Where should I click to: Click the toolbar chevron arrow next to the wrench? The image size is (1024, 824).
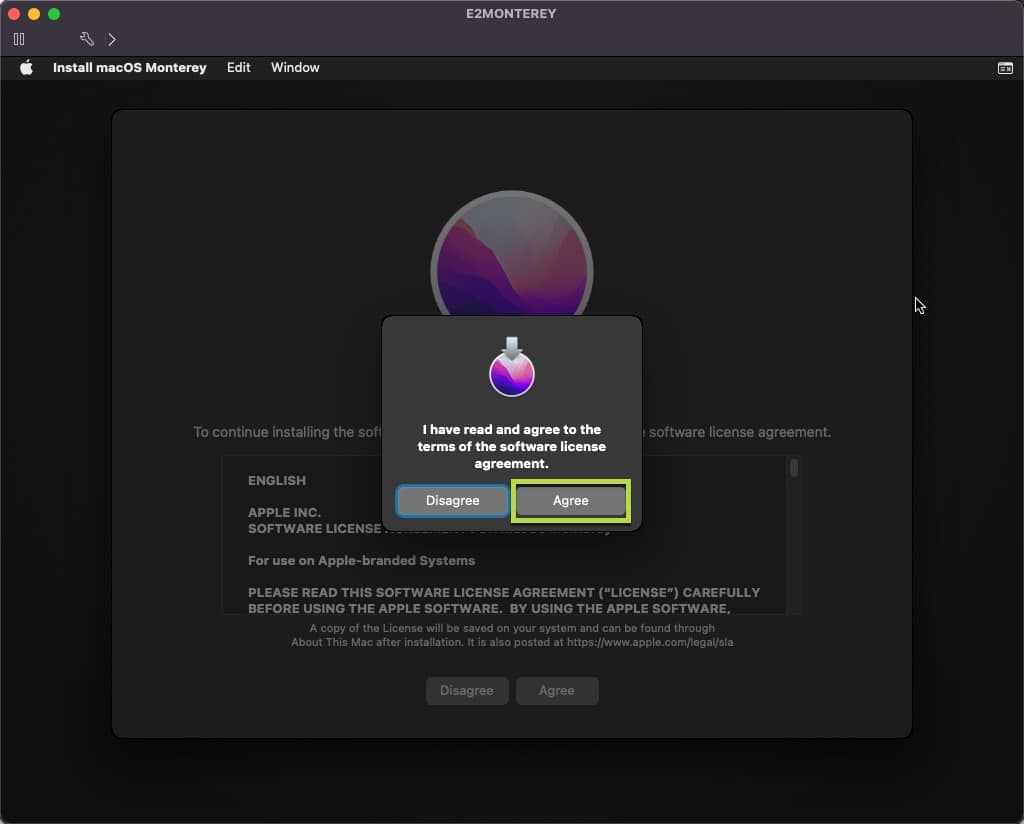(x=112, y=39)
